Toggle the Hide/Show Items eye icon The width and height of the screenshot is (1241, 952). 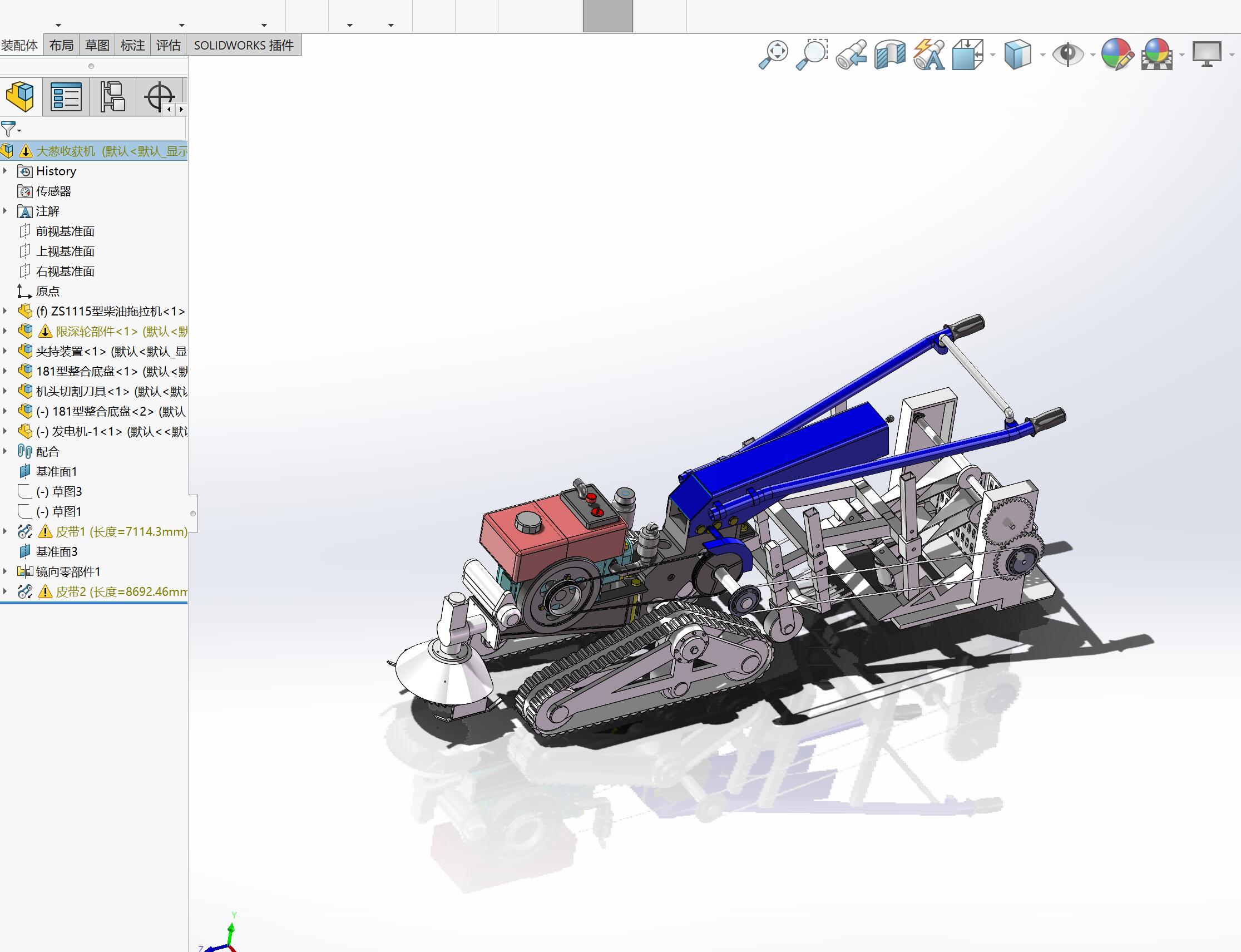[1067, 55]
